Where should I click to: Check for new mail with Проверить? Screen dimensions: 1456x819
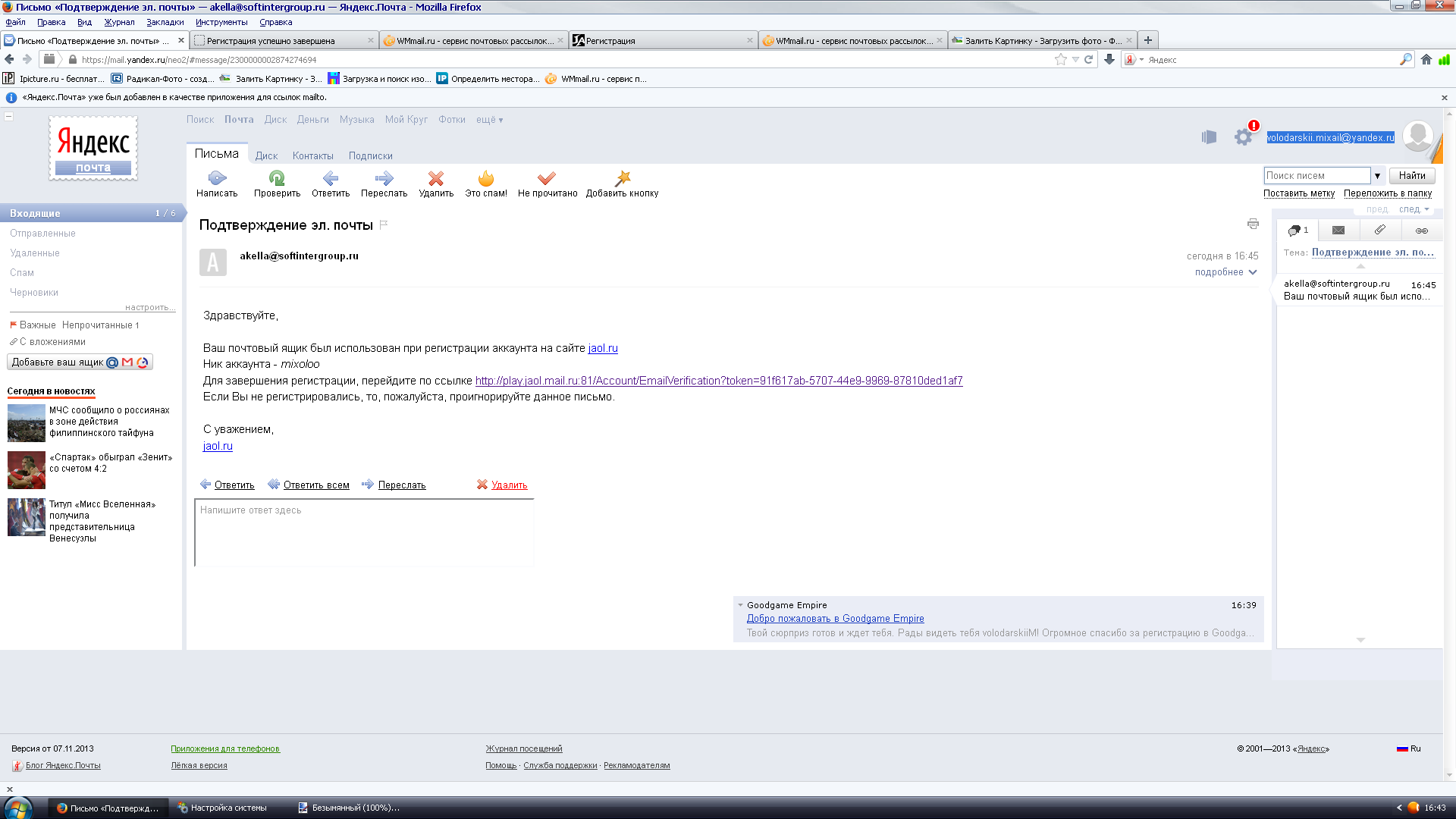[277, 178]
